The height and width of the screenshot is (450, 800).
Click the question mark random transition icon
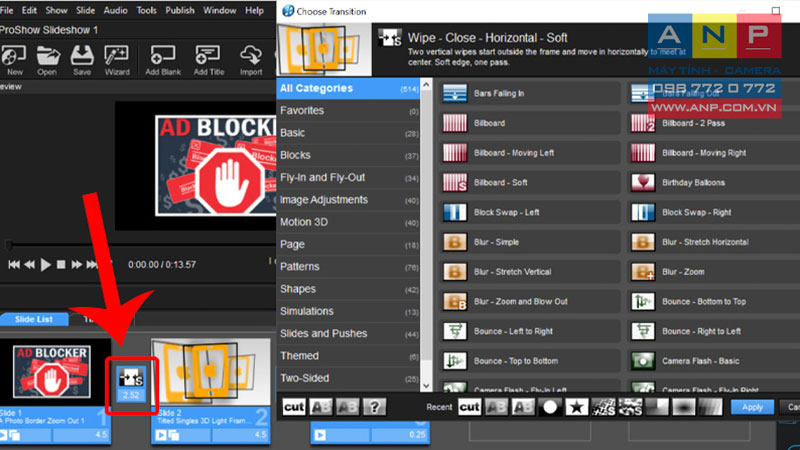coord(374,407)
